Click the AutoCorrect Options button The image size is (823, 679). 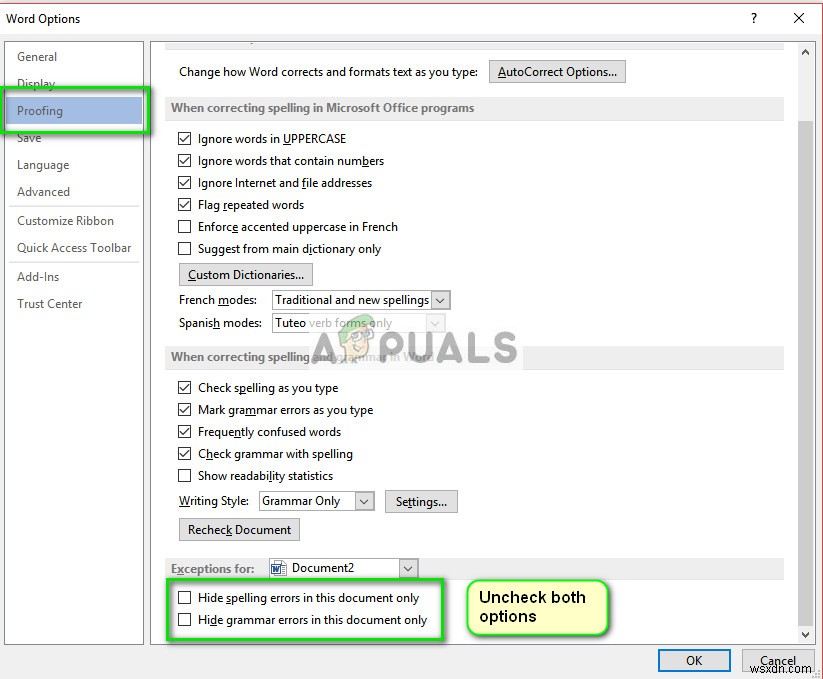[557, 71]
